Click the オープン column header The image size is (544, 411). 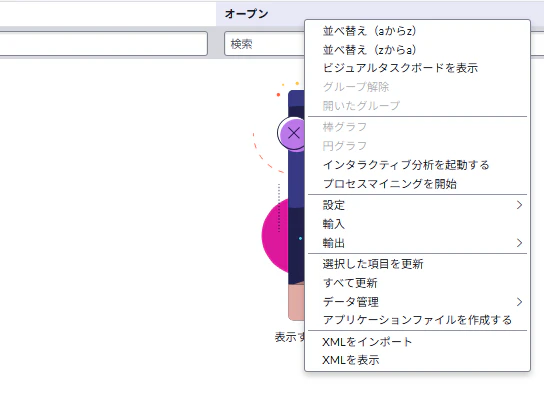[x=246, y=14]
